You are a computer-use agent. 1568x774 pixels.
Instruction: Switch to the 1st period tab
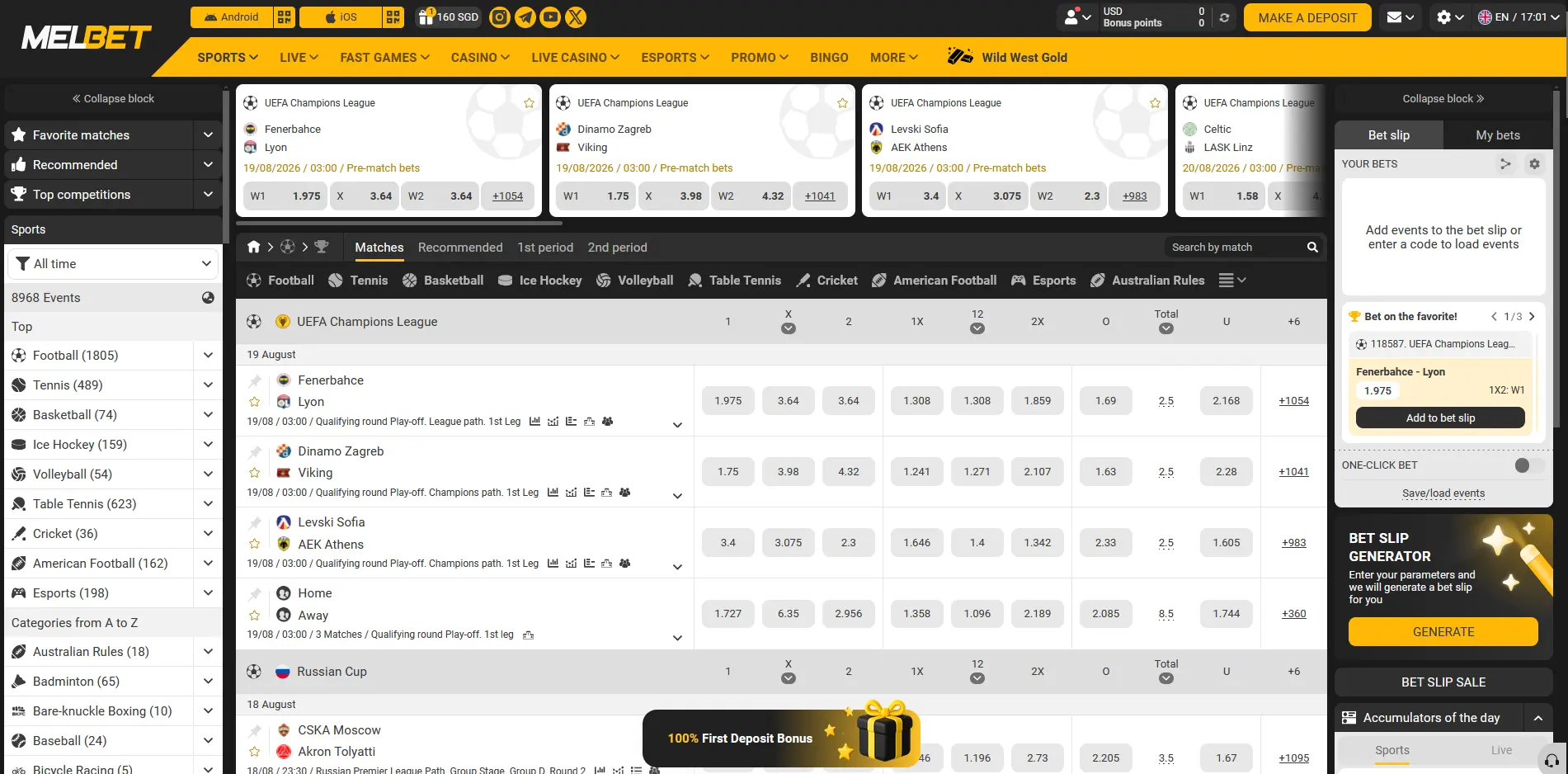[x=545, y=248]
